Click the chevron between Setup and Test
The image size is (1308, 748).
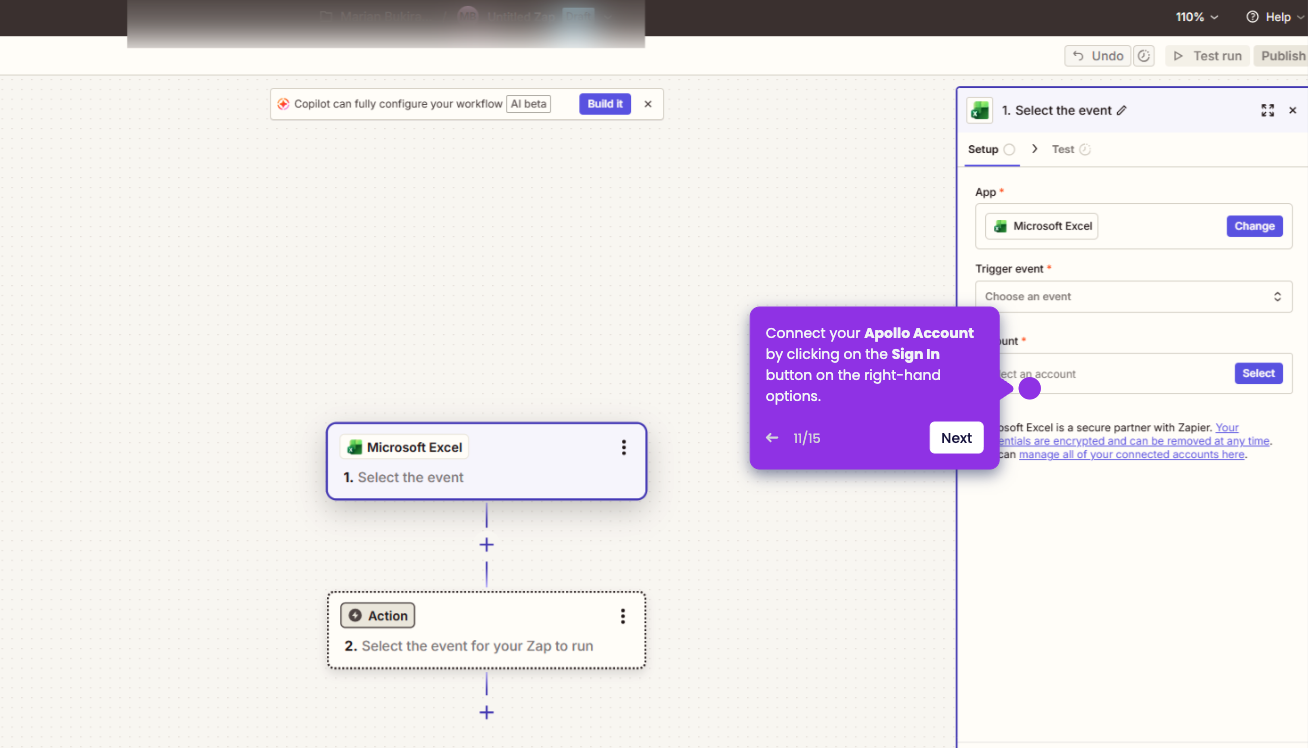1034,149
